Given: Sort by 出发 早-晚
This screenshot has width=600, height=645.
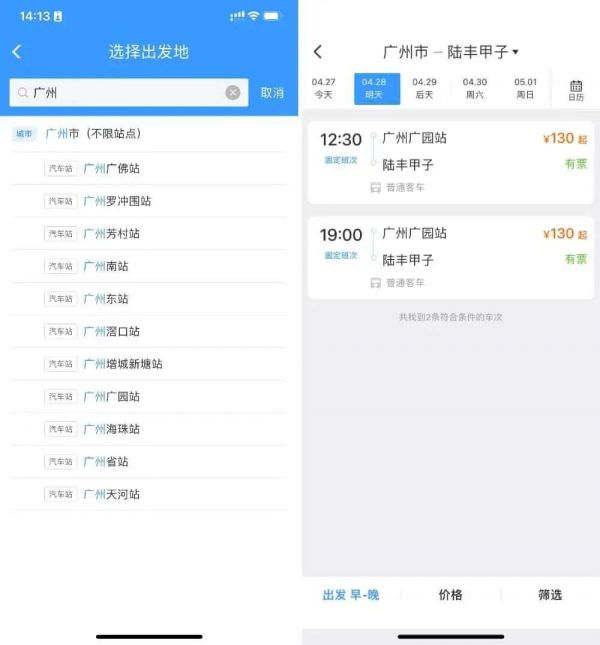Looking at the screenshot, I should pyautogui.click(x=351, y=595).
